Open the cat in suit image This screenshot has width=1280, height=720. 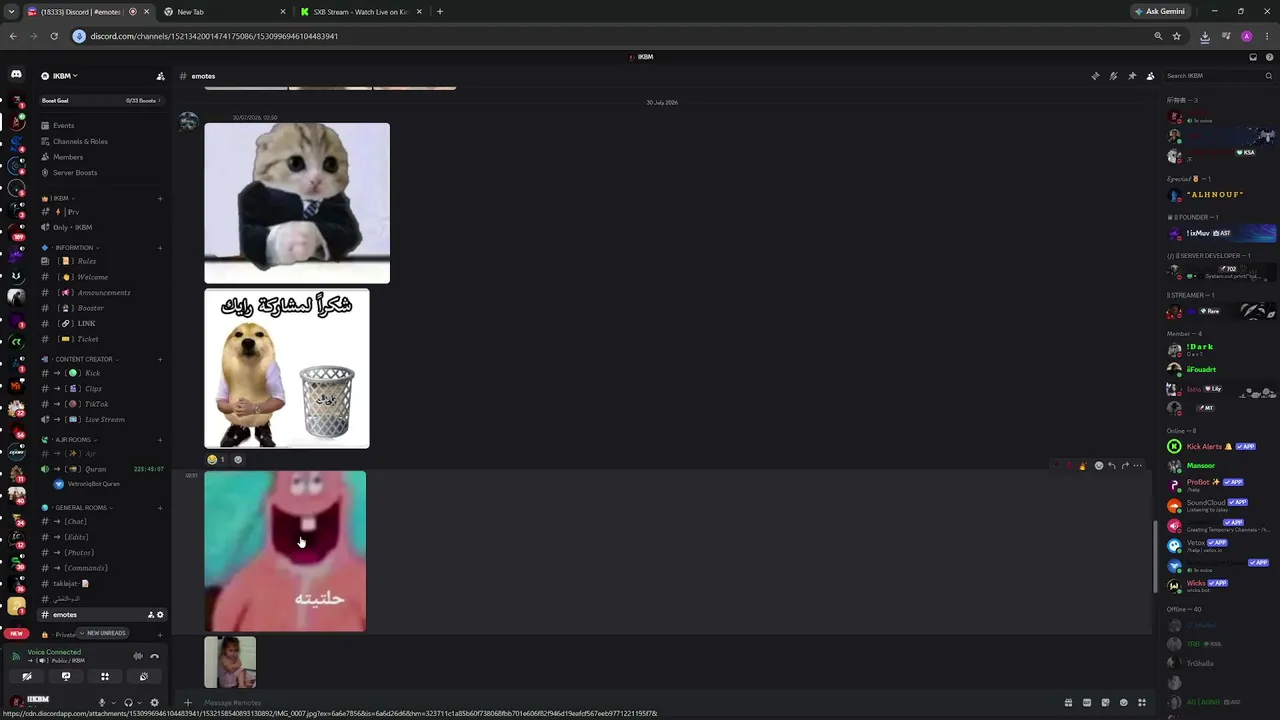pyautogui.click(x=297, y=203)
